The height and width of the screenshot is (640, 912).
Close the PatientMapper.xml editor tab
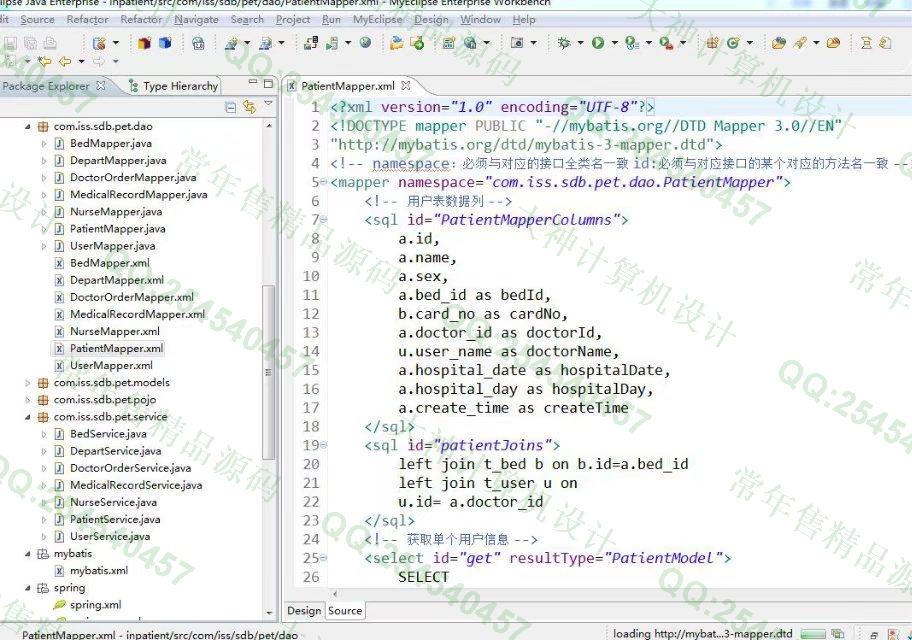click(405, 86)
